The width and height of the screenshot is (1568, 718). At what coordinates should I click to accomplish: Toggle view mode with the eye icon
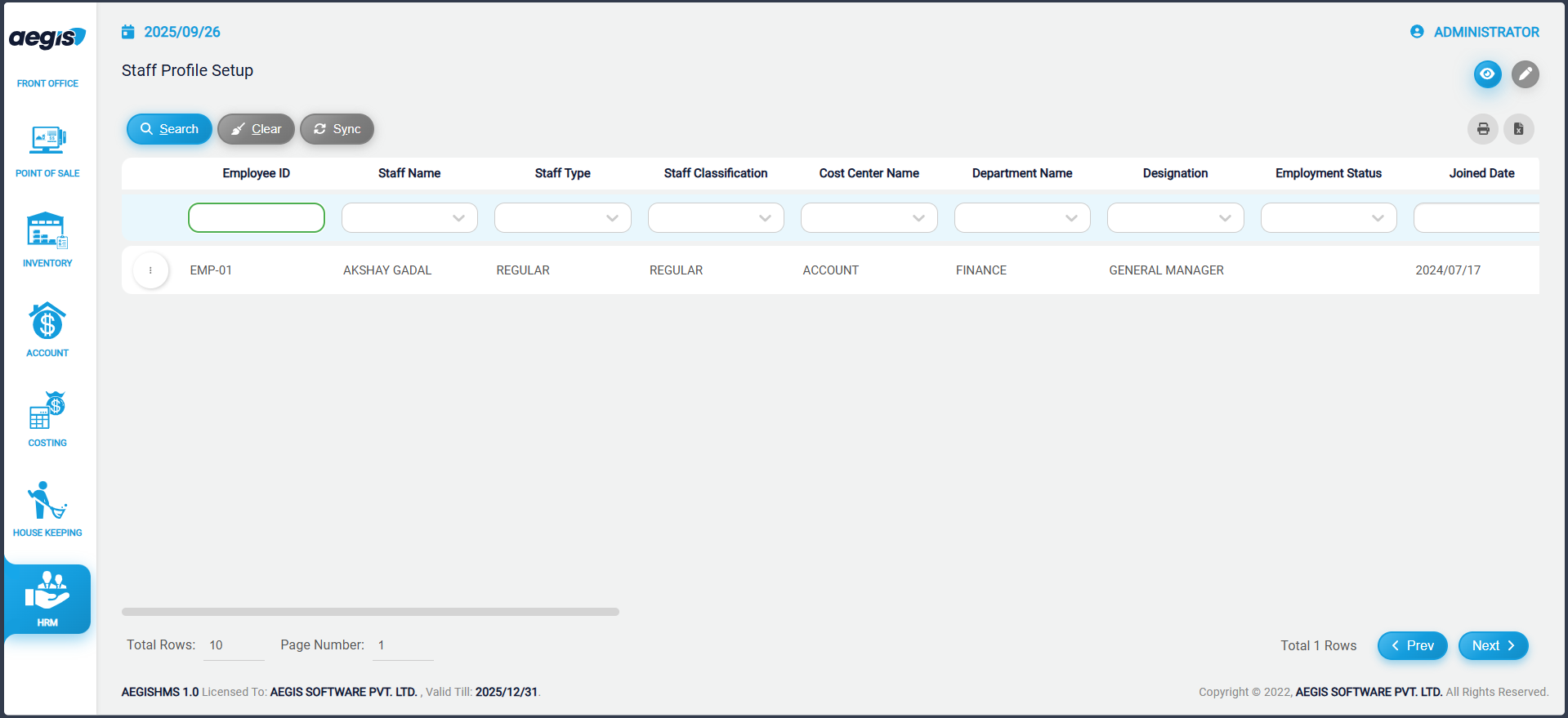click(x=1487, y=74)
